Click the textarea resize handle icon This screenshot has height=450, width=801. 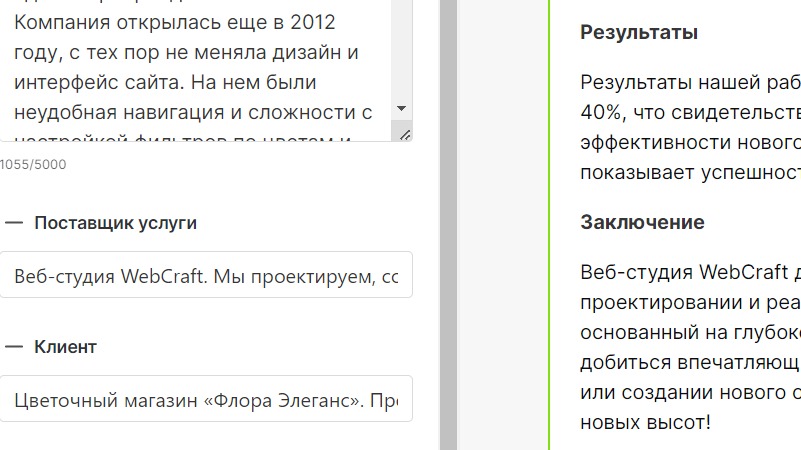405,135
